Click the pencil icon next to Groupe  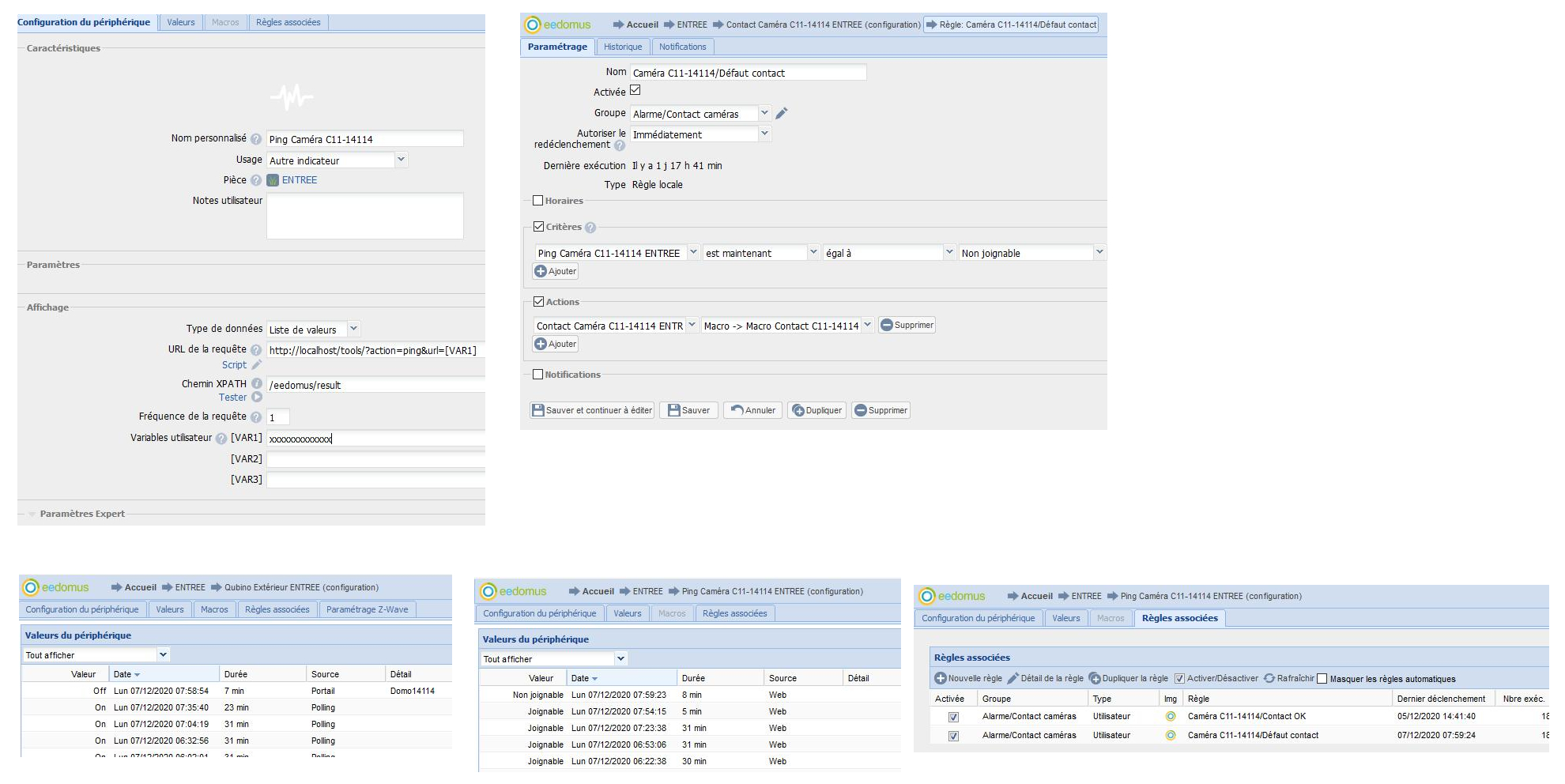pyautogui.click(x=782, y=114)
